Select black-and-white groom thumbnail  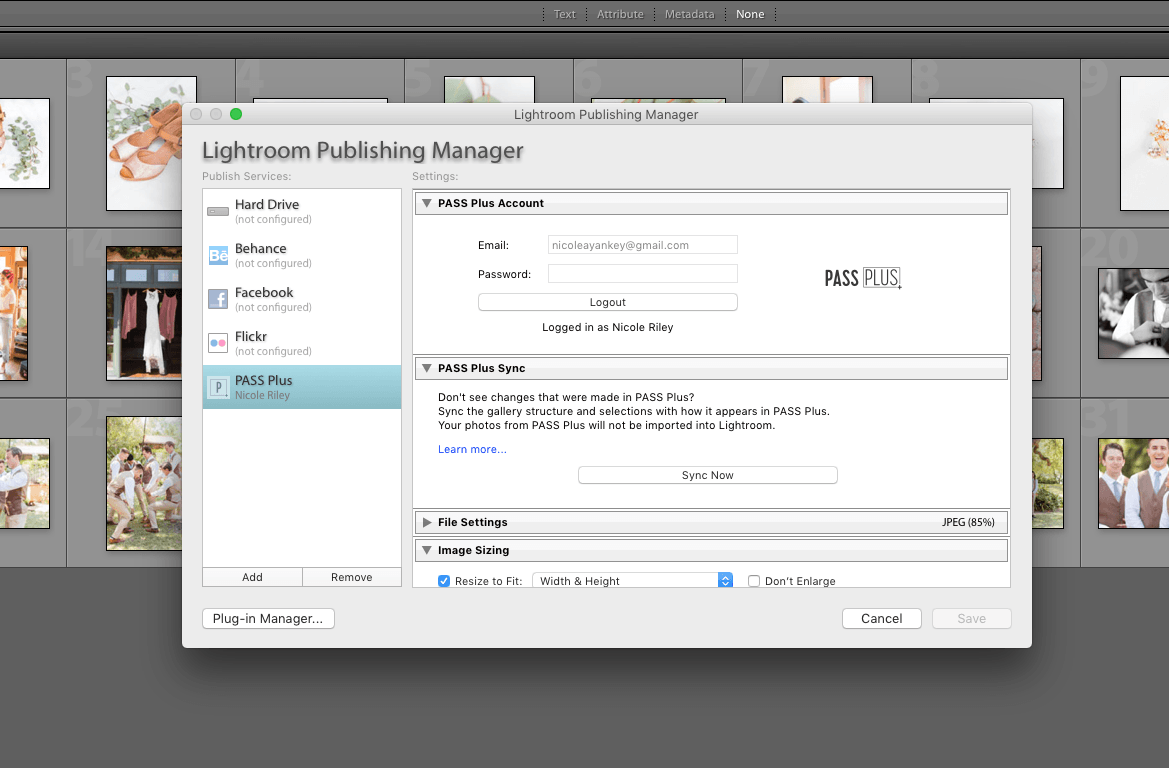point(1133,313)
